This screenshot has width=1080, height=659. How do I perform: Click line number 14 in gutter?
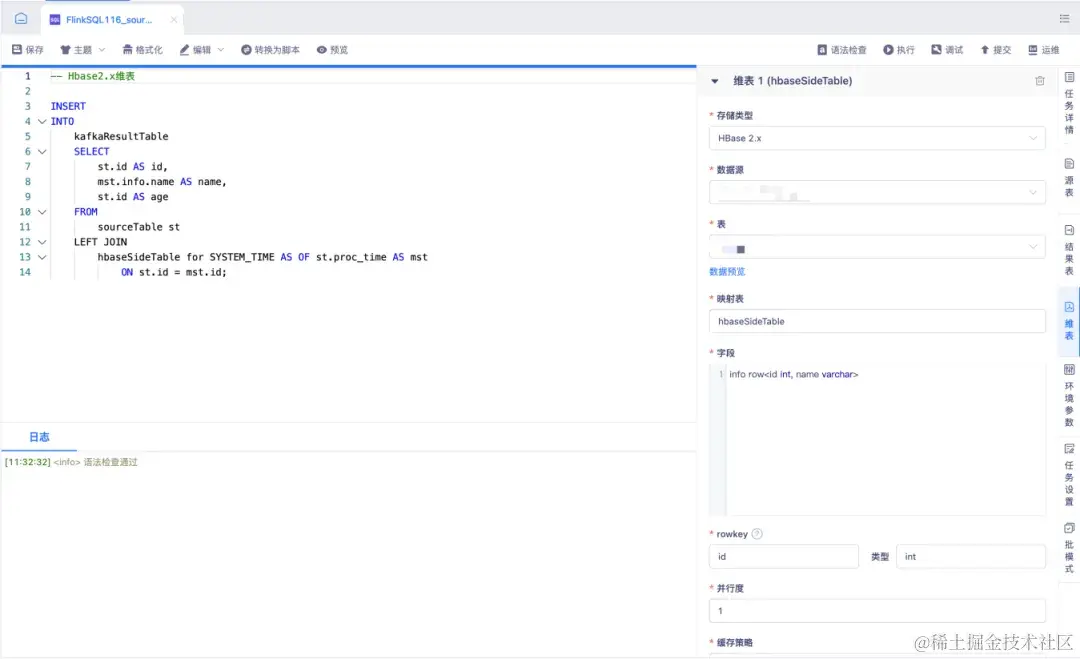pyautogui.click(x=25, y=272)
